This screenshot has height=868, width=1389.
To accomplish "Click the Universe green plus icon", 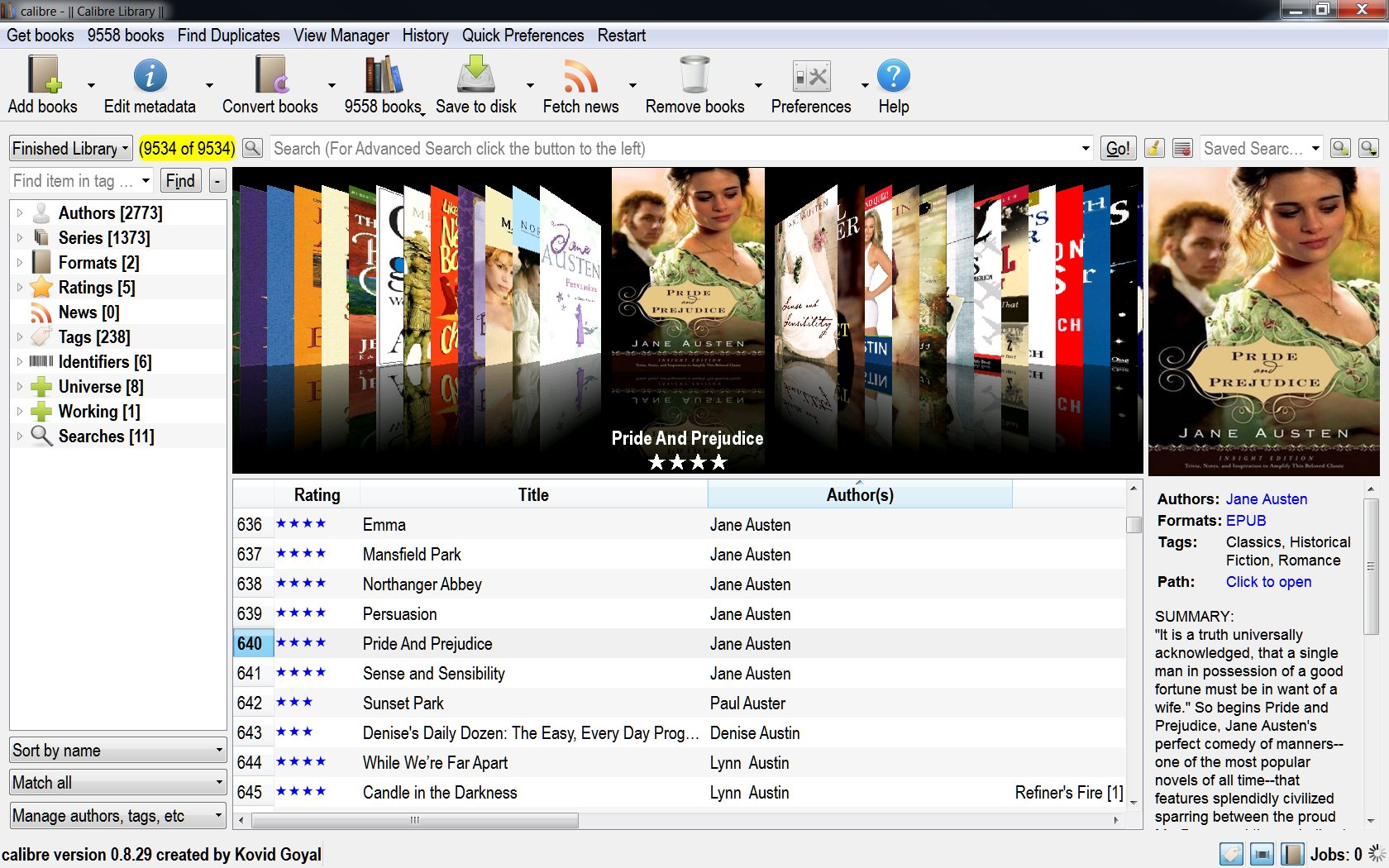I will [x=41, y=386].
